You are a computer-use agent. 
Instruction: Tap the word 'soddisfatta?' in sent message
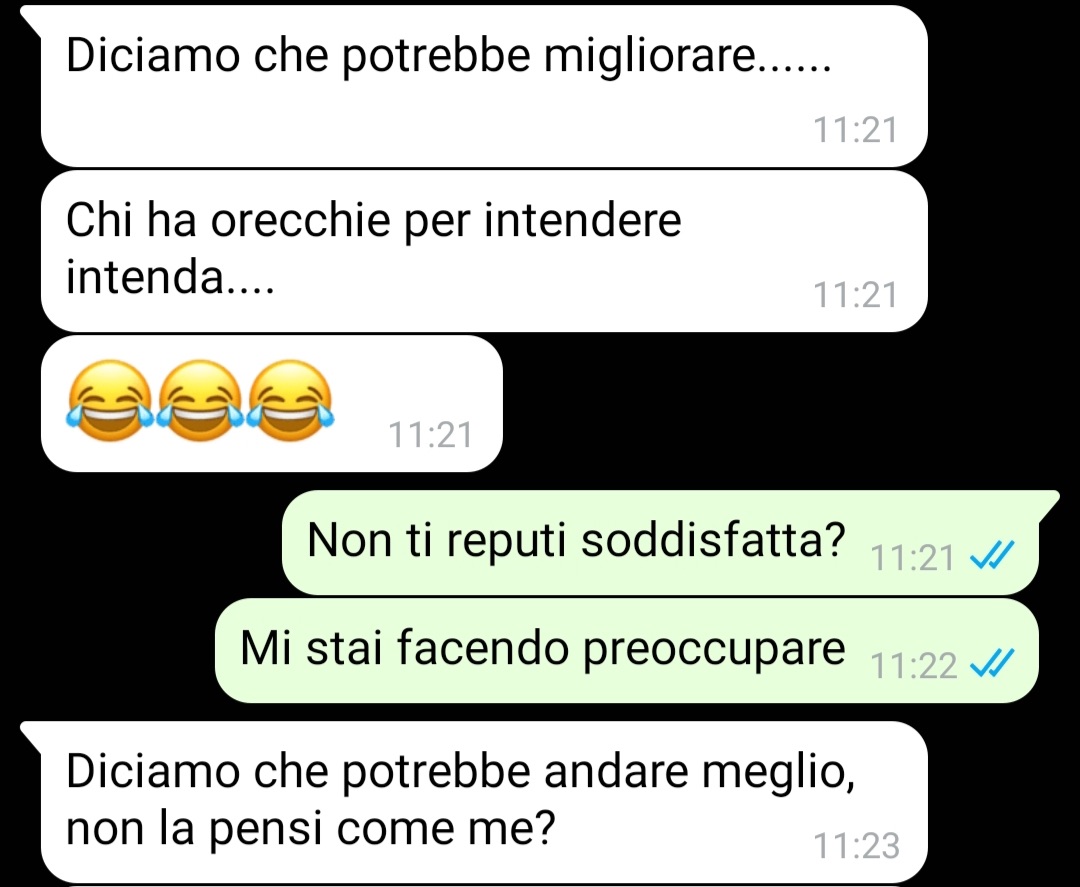point(713,539)
